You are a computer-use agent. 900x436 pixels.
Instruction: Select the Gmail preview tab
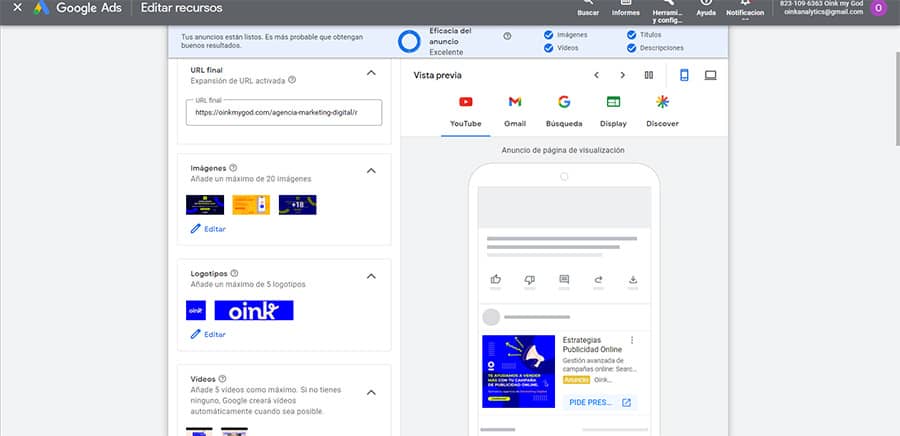515,112
